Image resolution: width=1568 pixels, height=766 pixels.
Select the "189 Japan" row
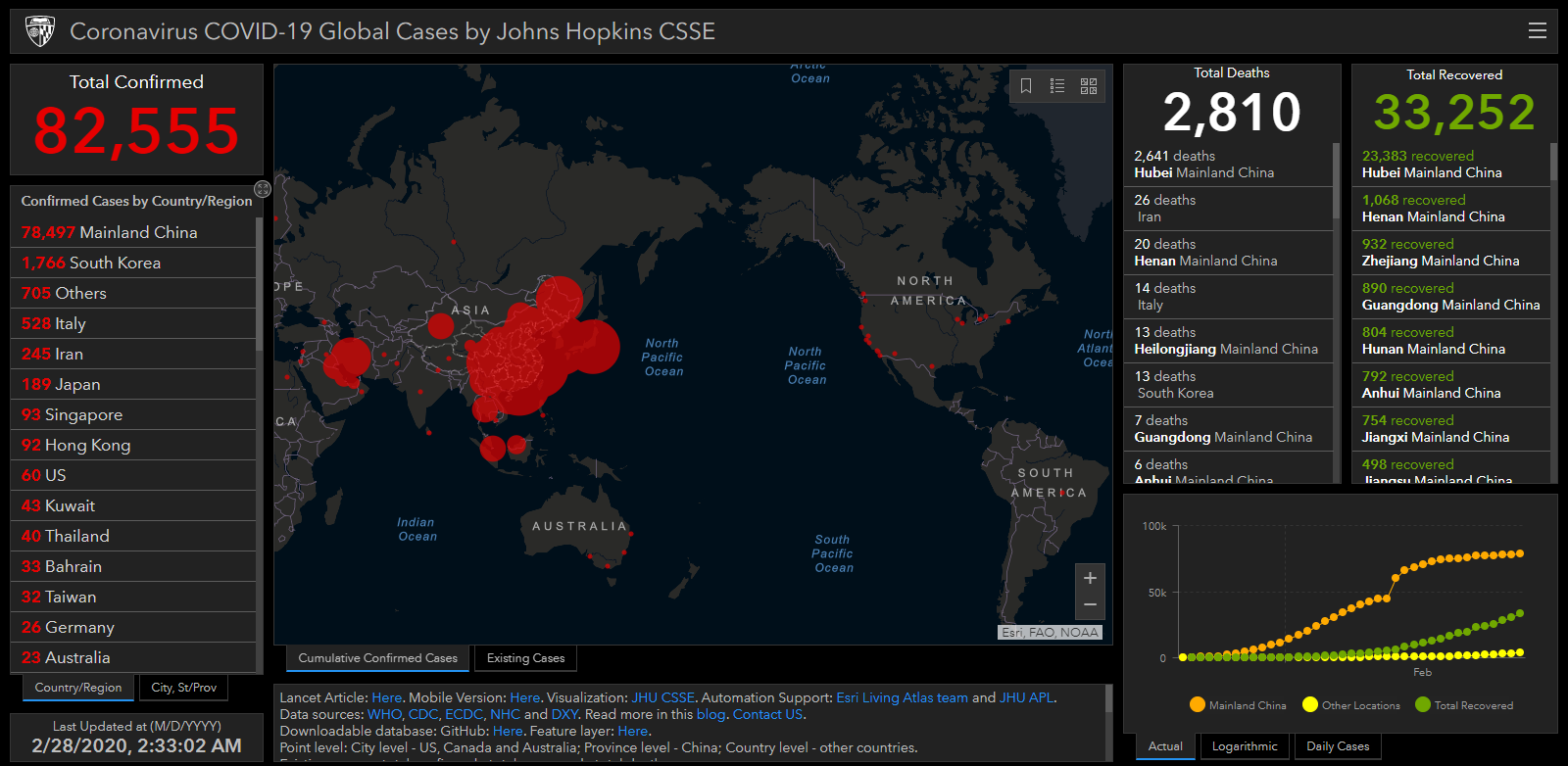click(133, 385)
